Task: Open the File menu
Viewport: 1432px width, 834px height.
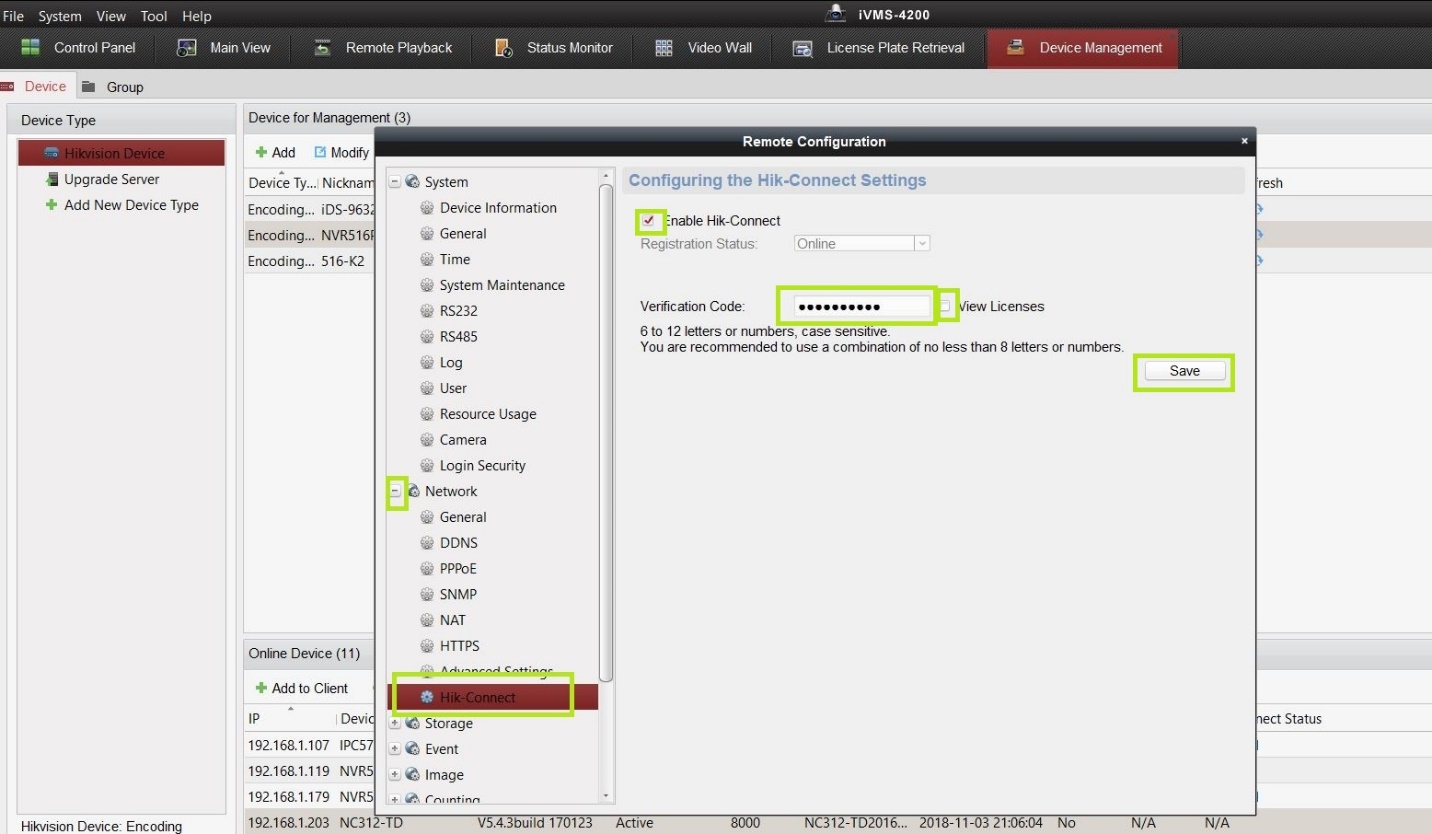Action: [x=13, y=16]
